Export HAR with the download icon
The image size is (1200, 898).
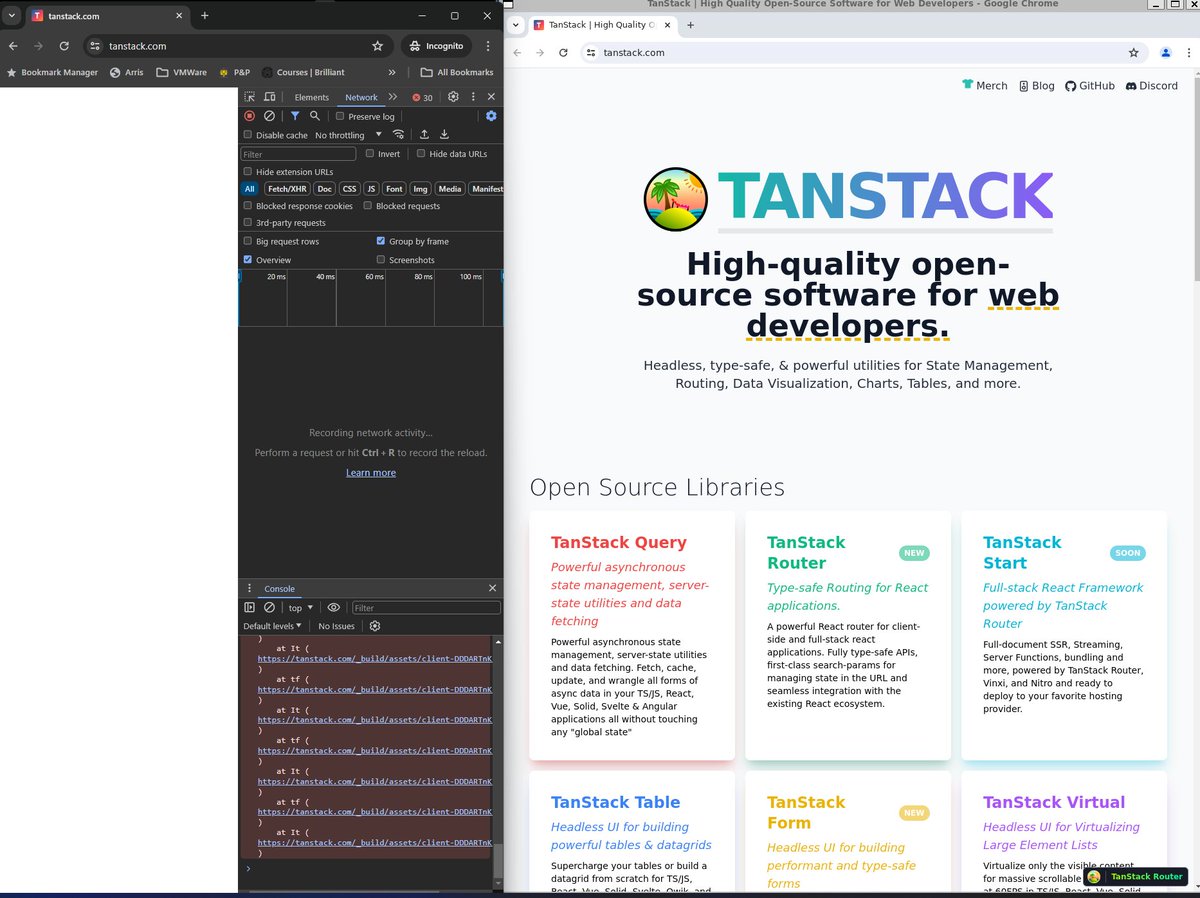(444, 135)
